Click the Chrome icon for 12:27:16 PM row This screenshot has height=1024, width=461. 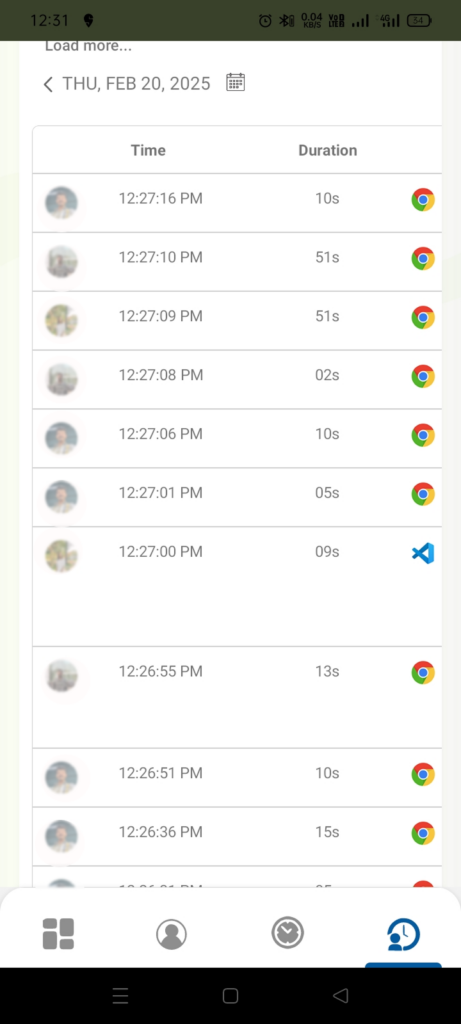(423, 200)
